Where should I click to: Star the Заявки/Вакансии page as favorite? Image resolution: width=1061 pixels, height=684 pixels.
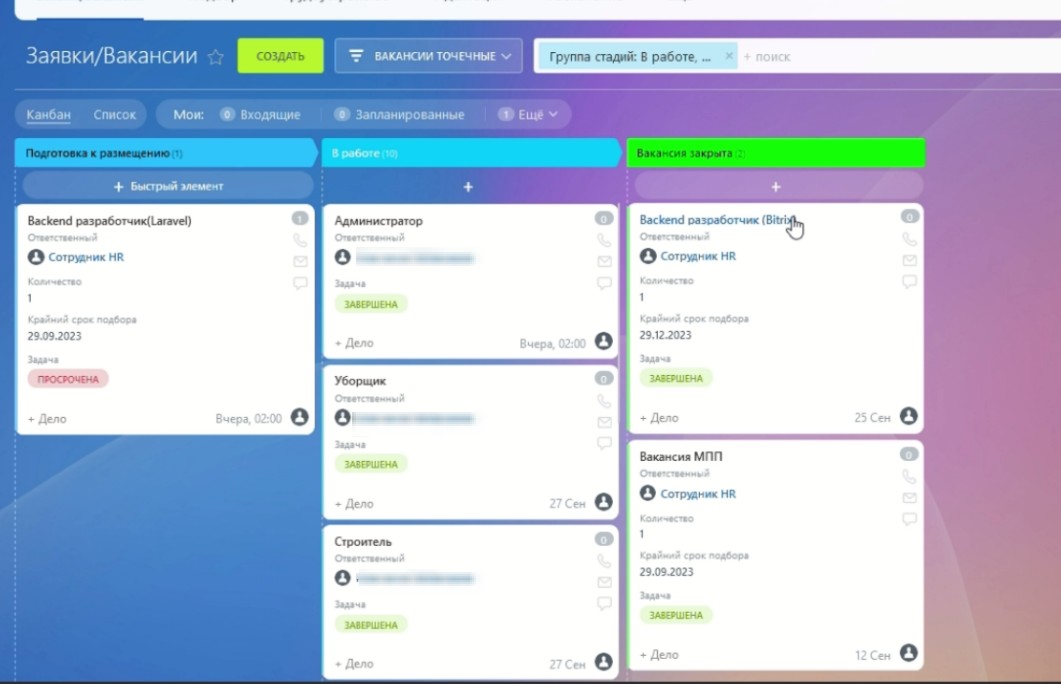tap(215, 57)
